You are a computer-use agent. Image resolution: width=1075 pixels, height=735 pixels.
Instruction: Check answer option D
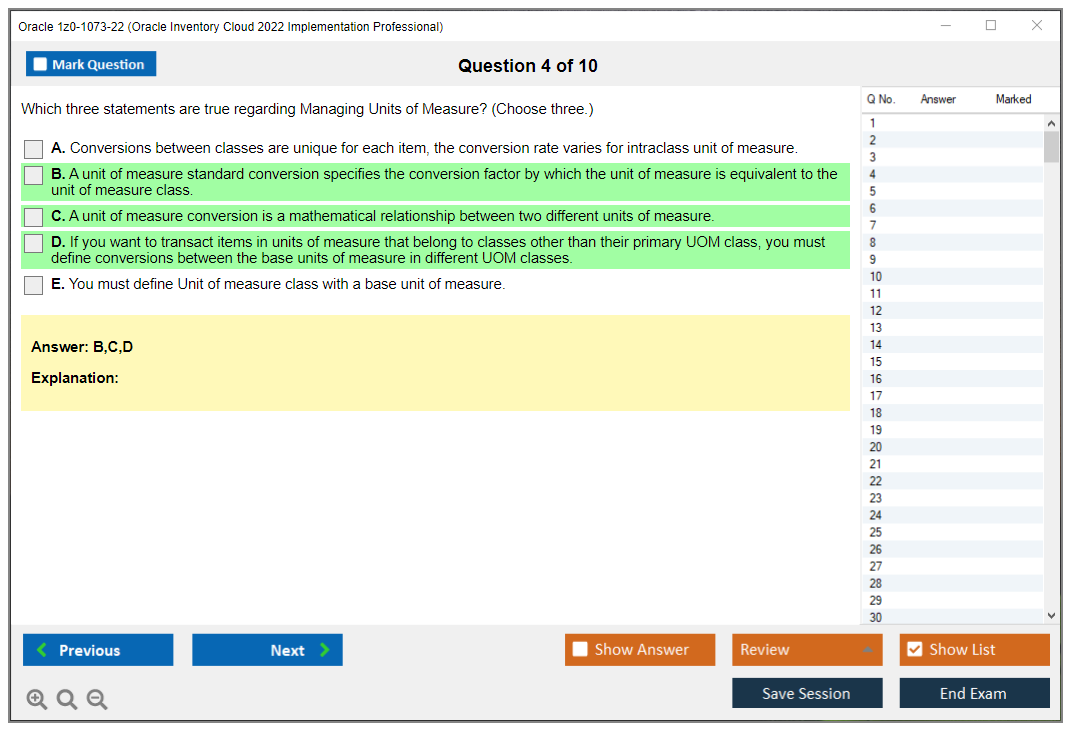[33, 243]
